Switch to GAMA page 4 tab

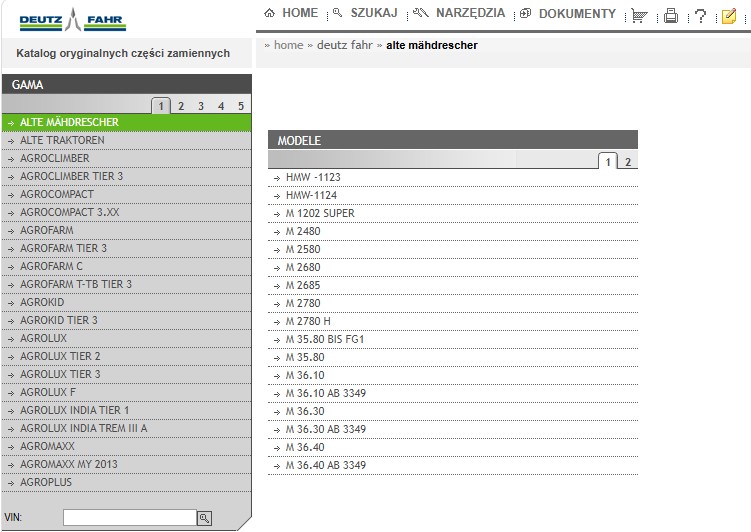221,106
